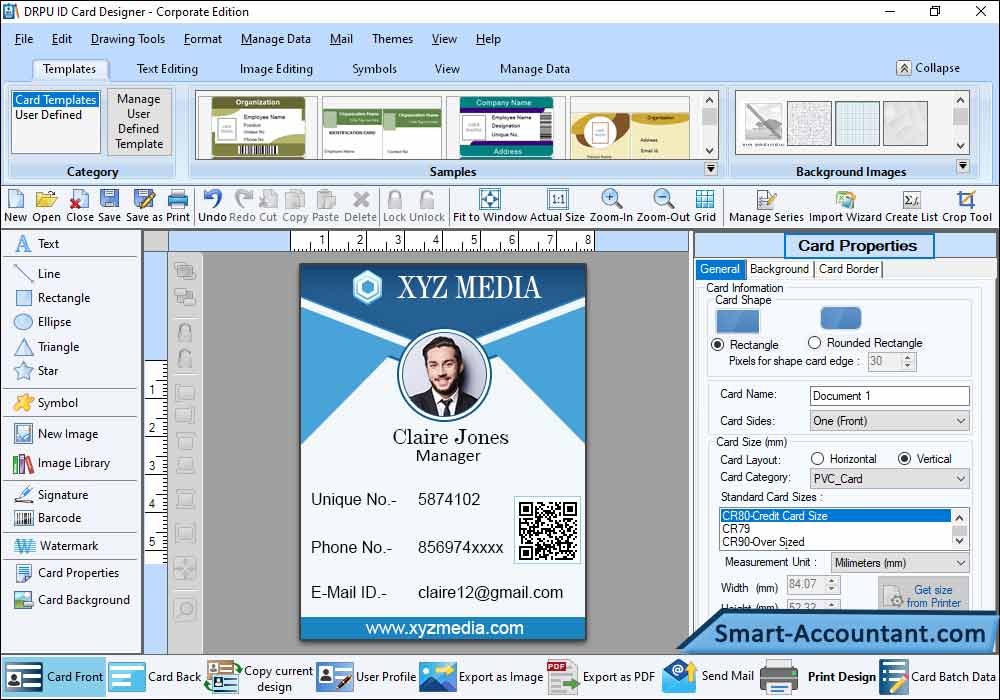Insert a Barcode element

click(47, 518)
